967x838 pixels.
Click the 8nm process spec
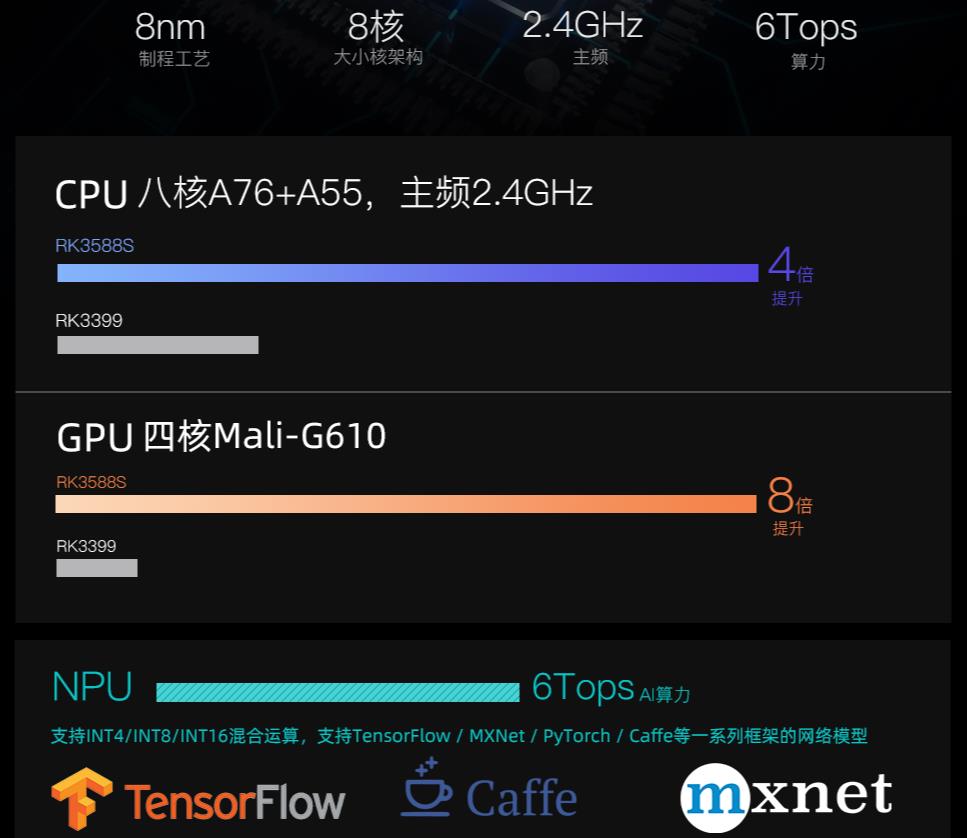[x=174, y=38]
